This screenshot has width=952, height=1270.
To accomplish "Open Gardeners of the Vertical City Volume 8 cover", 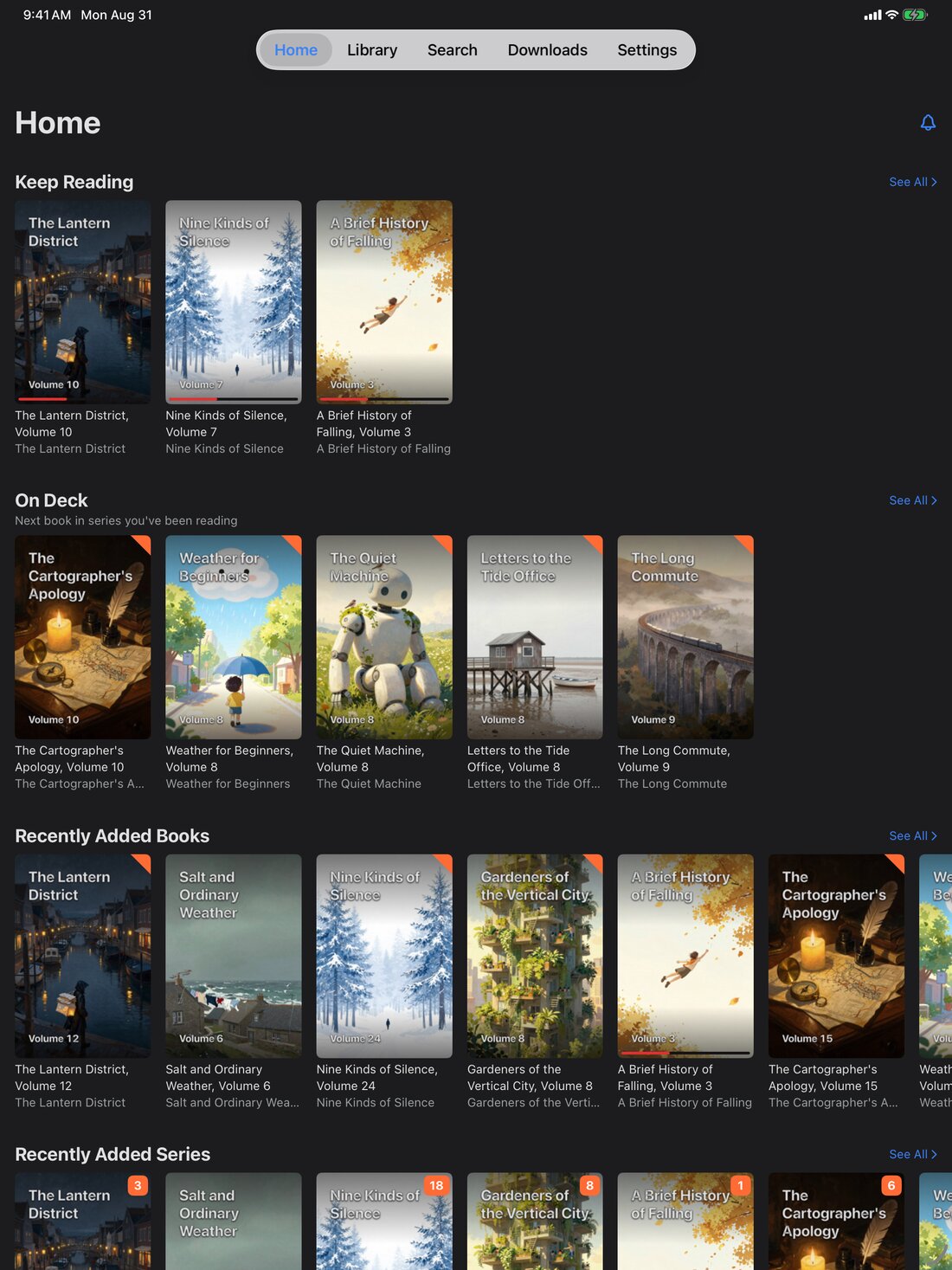I will click(x=535, y=956).
